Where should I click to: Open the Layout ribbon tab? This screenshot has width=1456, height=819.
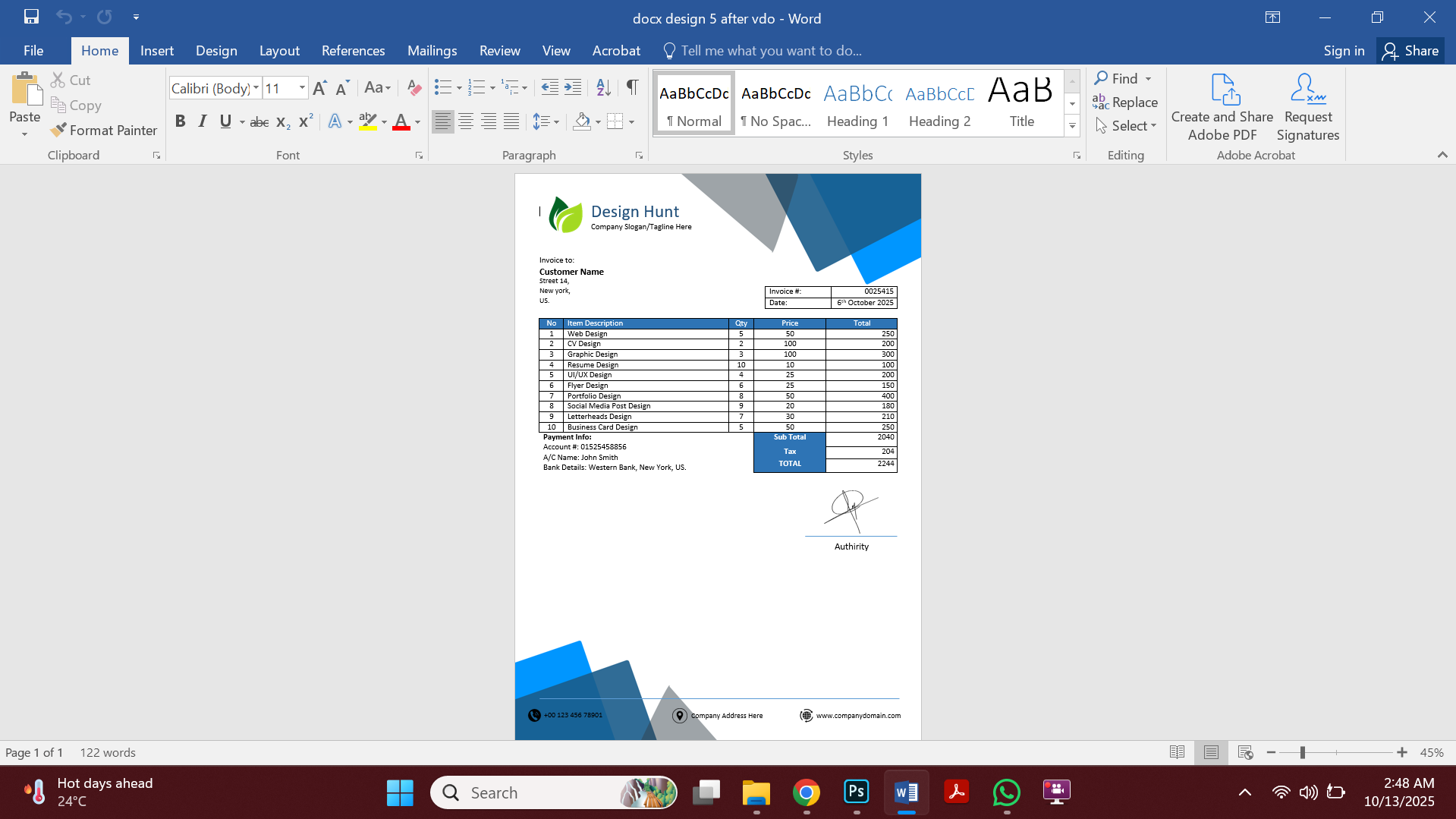pyautogui.click(x=278, y=51)
